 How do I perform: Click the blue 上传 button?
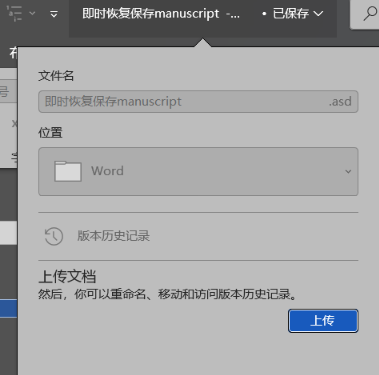(x=323, y=321)
